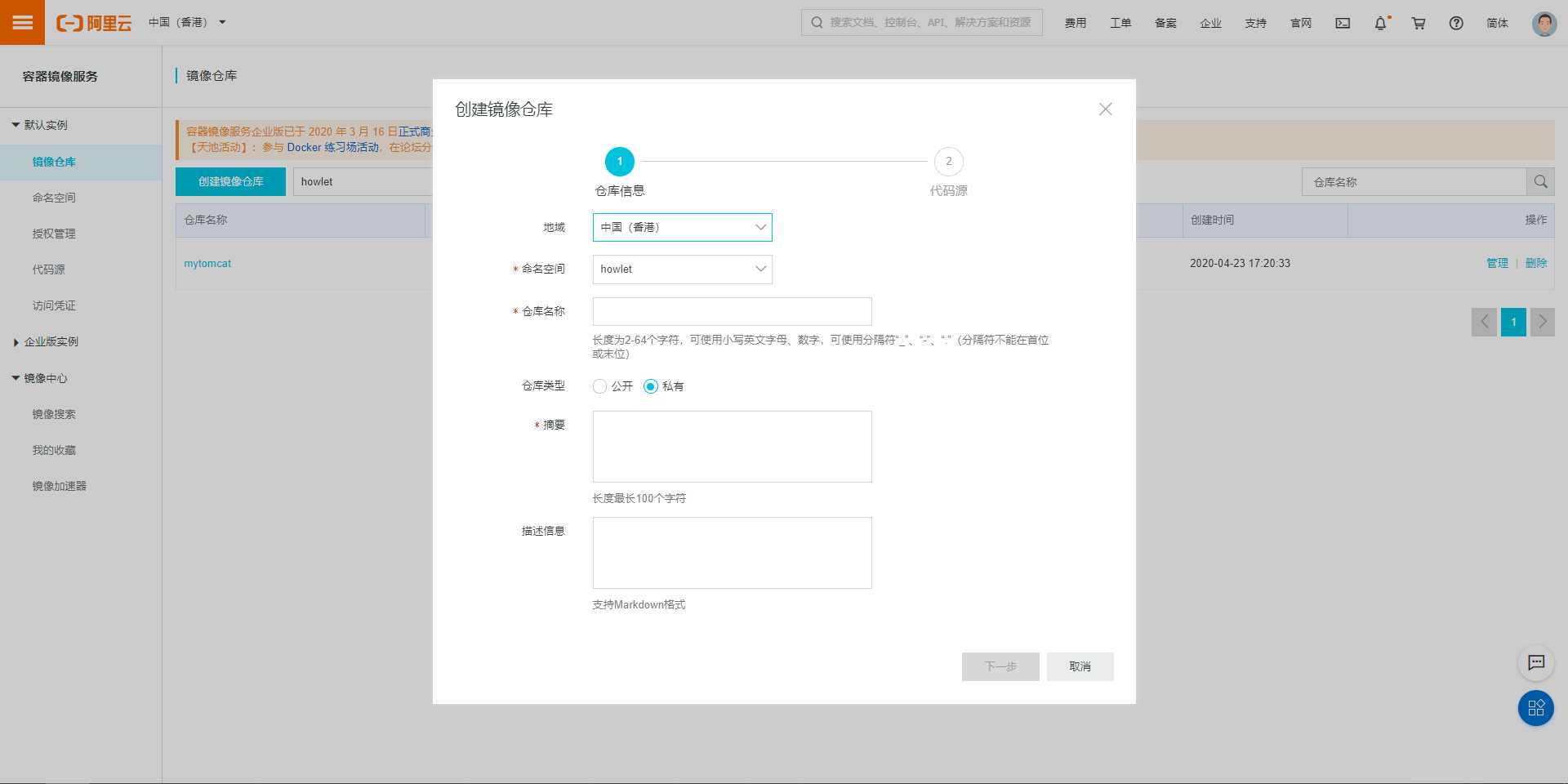Select the public repository type
The image size is (1568, 784).
599,386
